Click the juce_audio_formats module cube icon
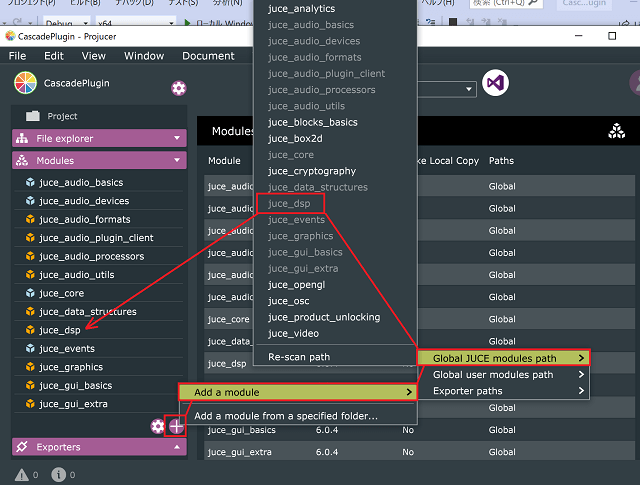 pyautogui.click(x=30, y=219)
